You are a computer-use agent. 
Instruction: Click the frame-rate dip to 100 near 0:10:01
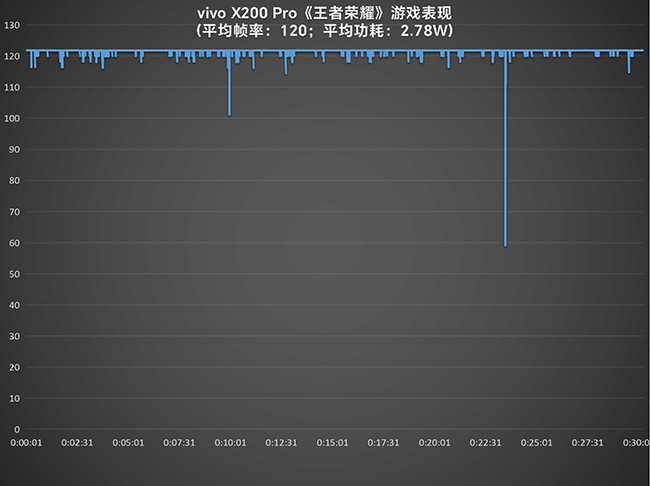point(229,83)
